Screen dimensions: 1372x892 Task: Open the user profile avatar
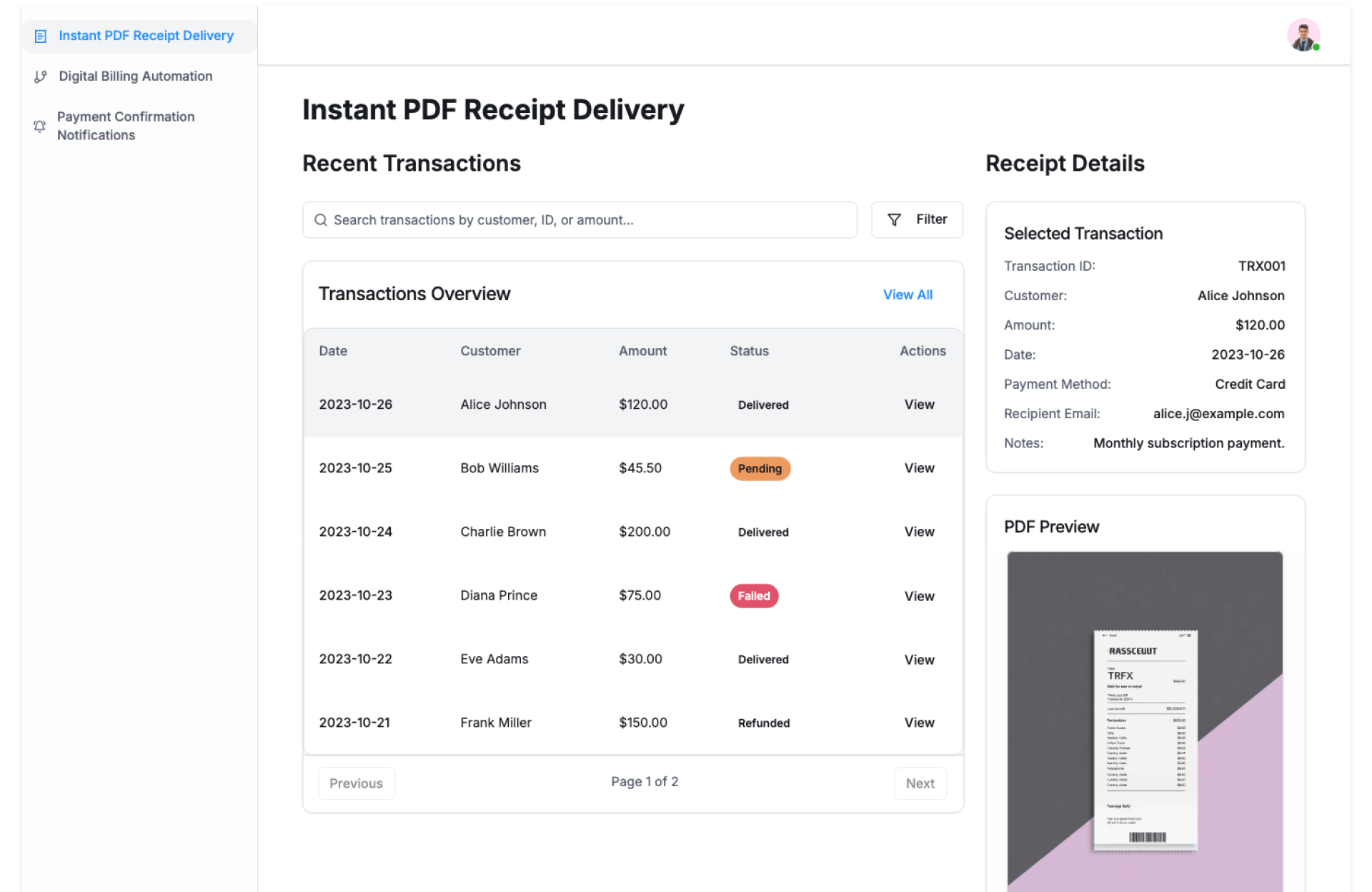click(1303, 36)
